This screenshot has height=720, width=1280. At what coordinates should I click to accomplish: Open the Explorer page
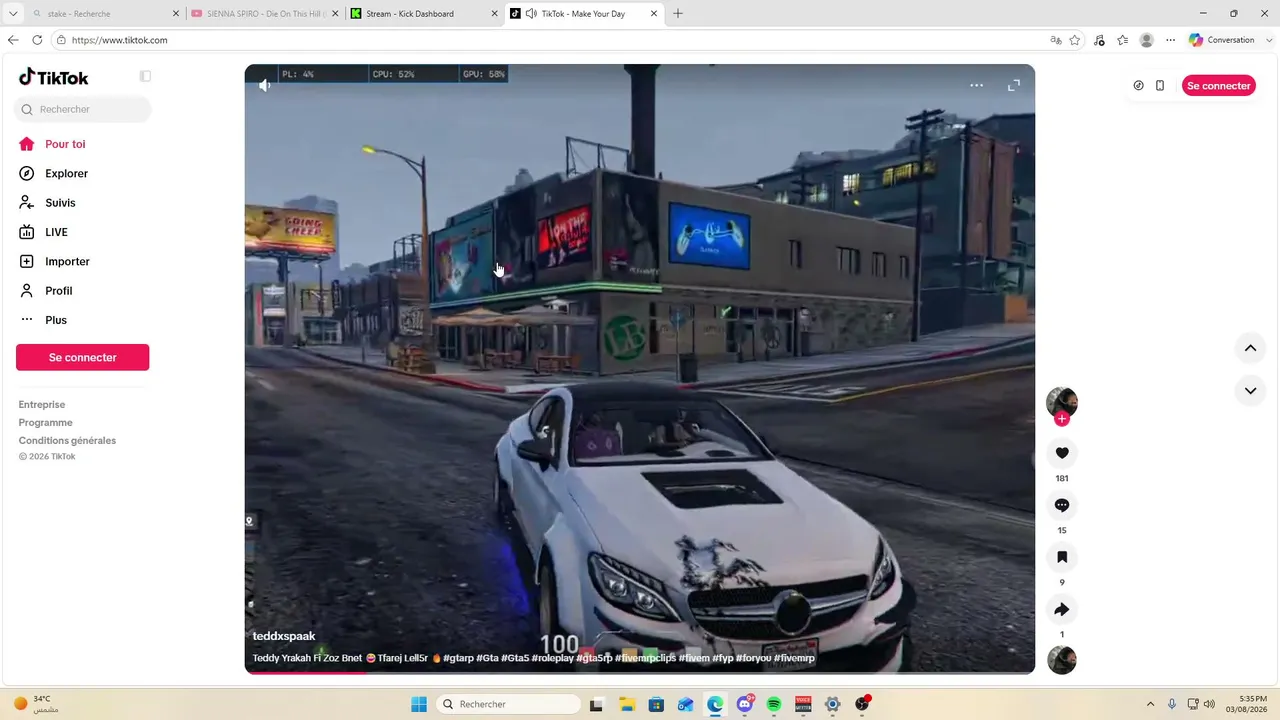click(x=66, y=173)
